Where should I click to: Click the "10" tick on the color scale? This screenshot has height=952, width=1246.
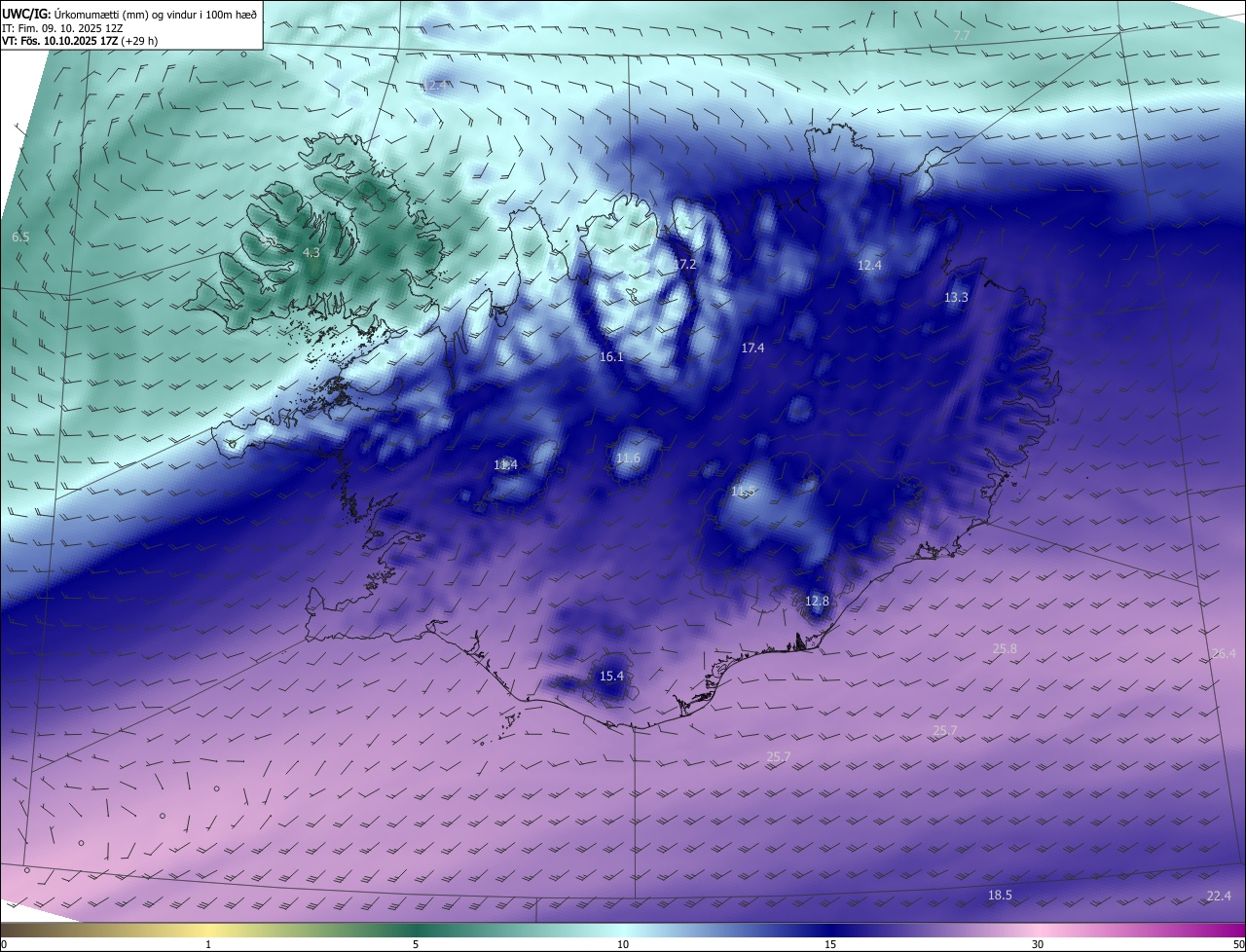click(x=623, y=945)
